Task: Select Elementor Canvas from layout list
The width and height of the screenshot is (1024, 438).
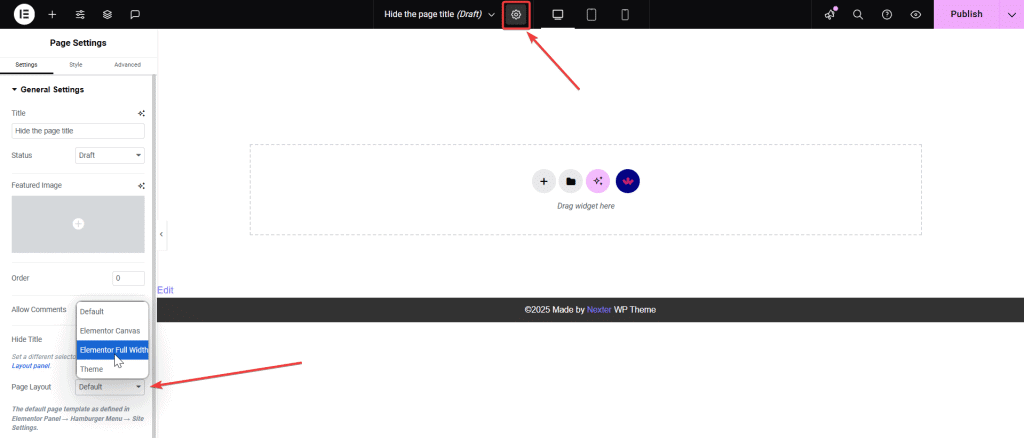Action: click(x=110, y=331)
